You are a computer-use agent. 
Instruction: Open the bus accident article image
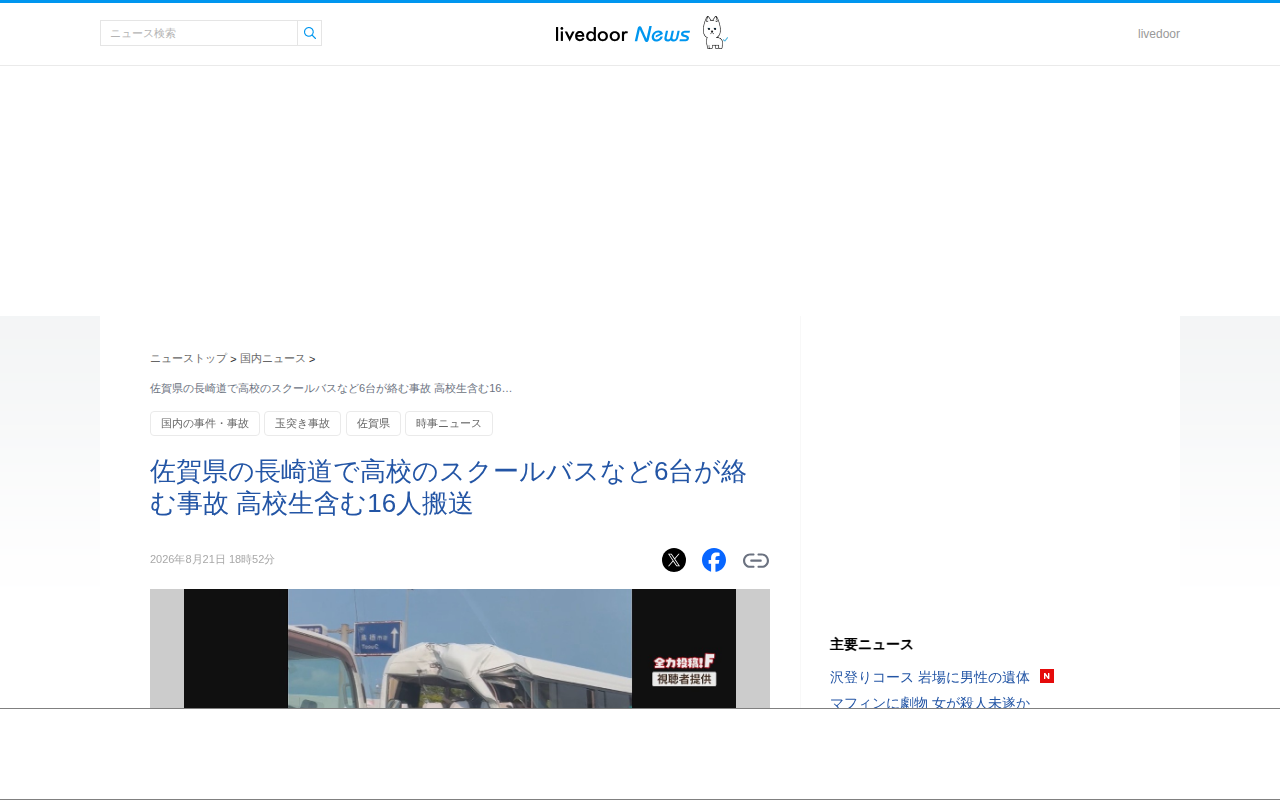460,648
